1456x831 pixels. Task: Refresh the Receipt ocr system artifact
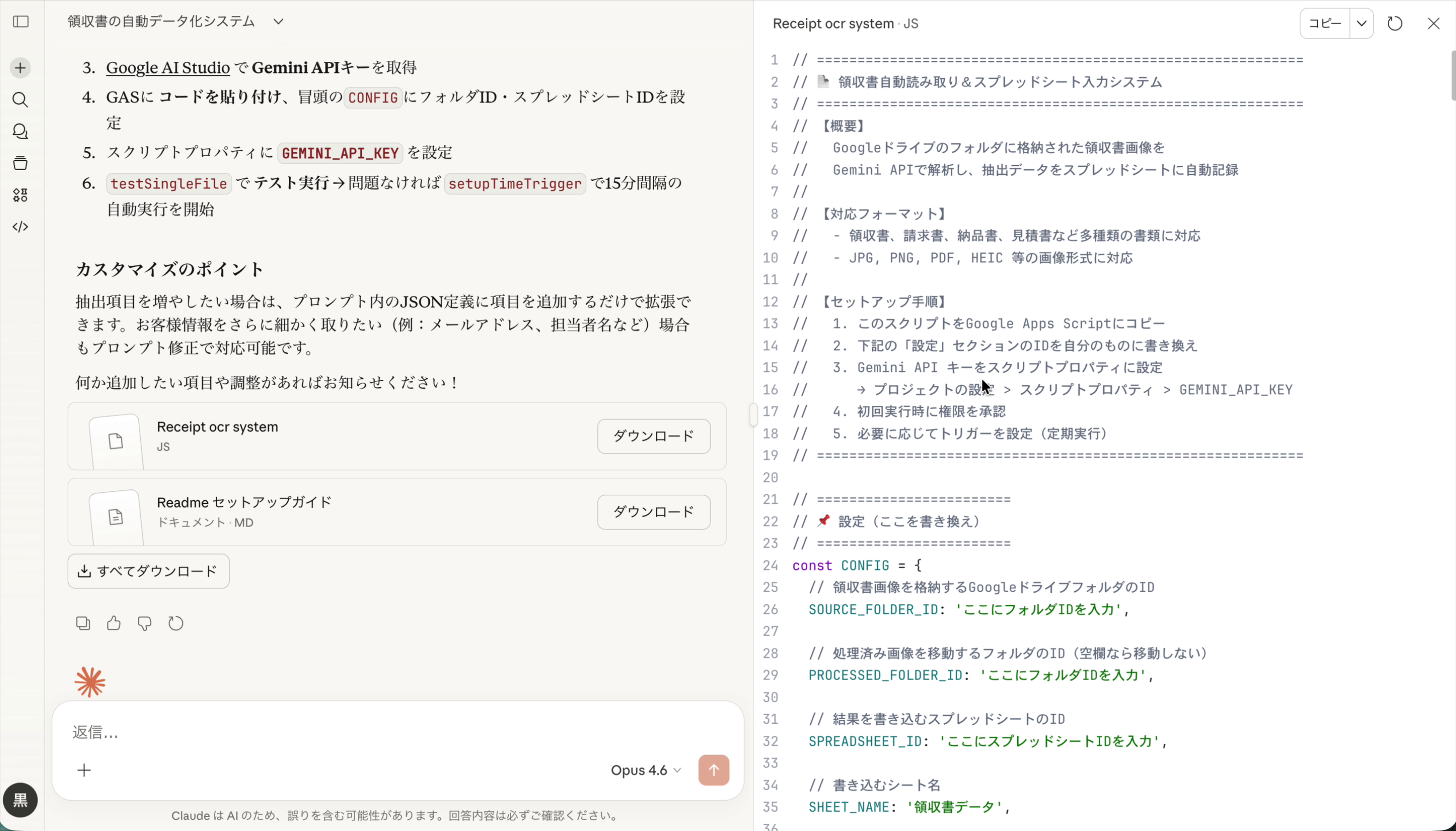click(1395, 23)
